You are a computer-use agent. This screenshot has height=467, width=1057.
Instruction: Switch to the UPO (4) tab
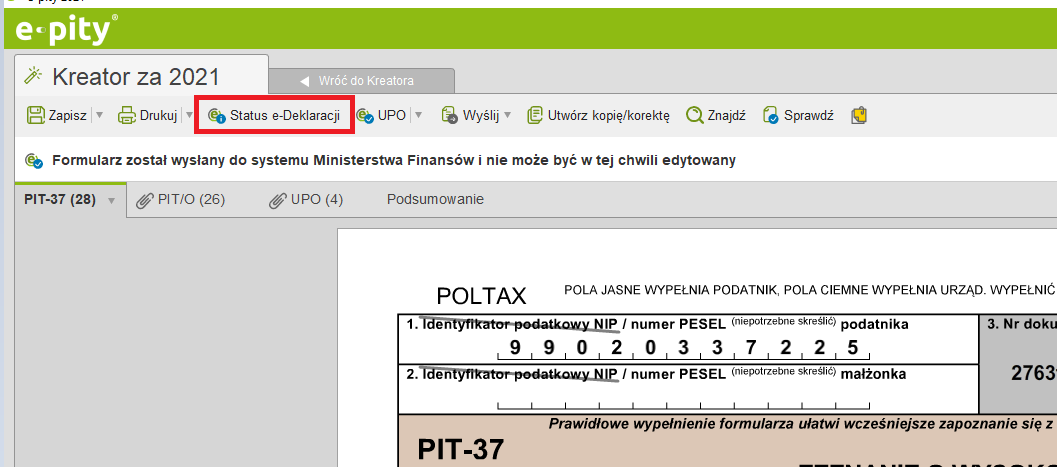pyautogui.click(x=306, y=199)
